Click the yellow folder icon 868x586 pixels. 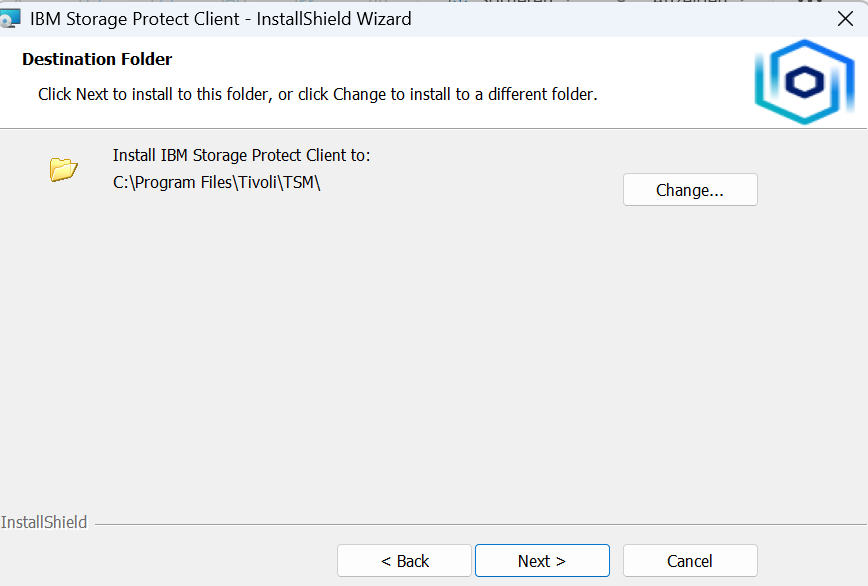[x=63, y=169]
